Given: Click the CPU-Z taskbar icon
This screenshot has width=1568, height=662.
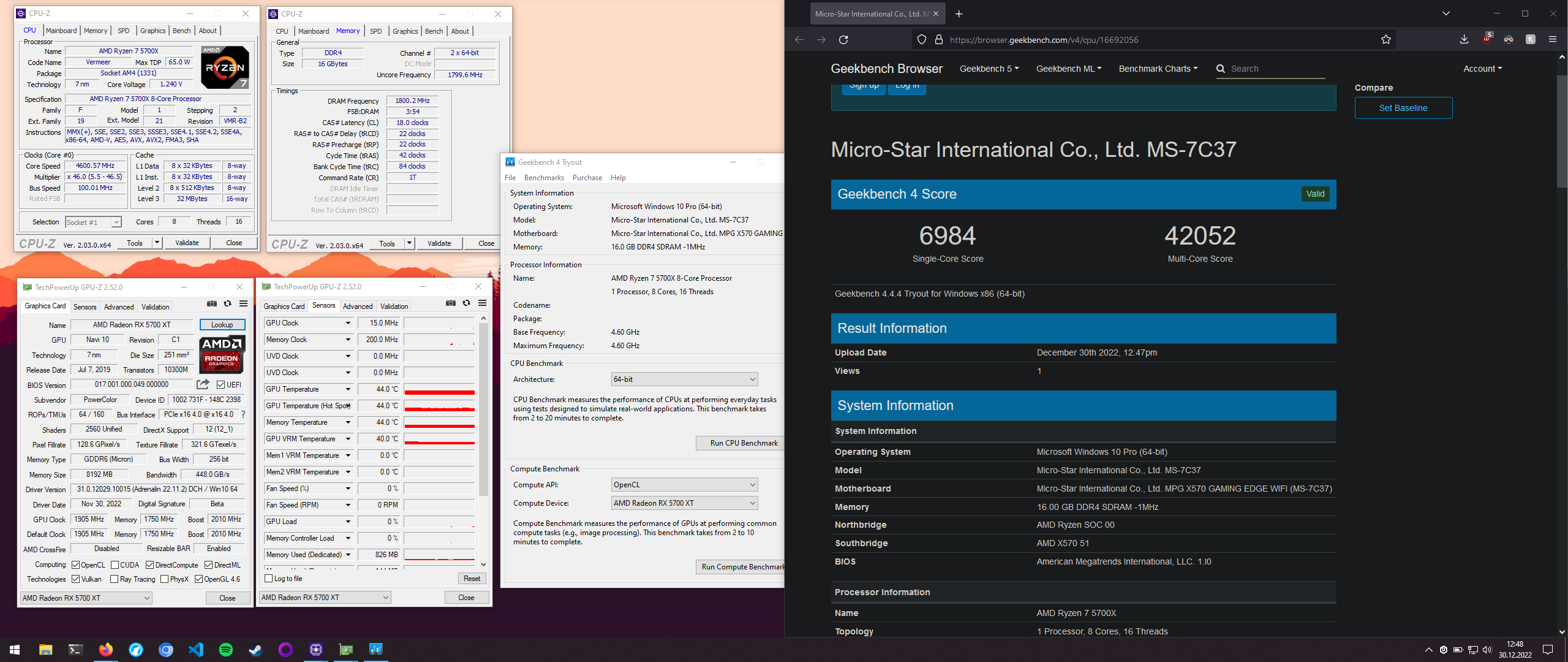Looking at the screenshot, I should [x=316, y=650].
